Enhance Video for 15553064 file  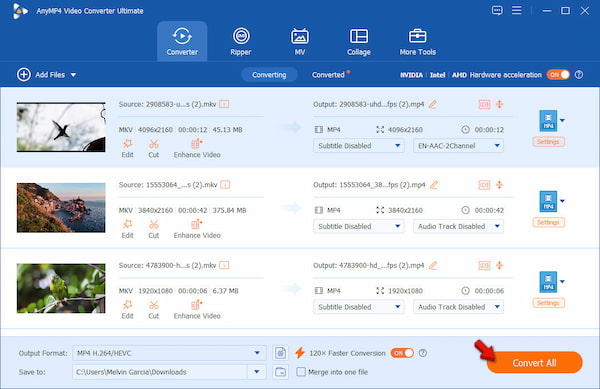click(197, 229)
